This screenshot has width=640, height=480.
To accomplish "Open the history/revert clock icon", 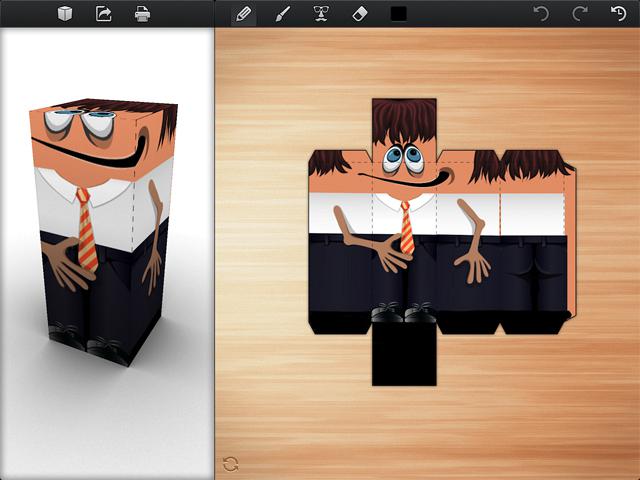I will pos(618,14).
